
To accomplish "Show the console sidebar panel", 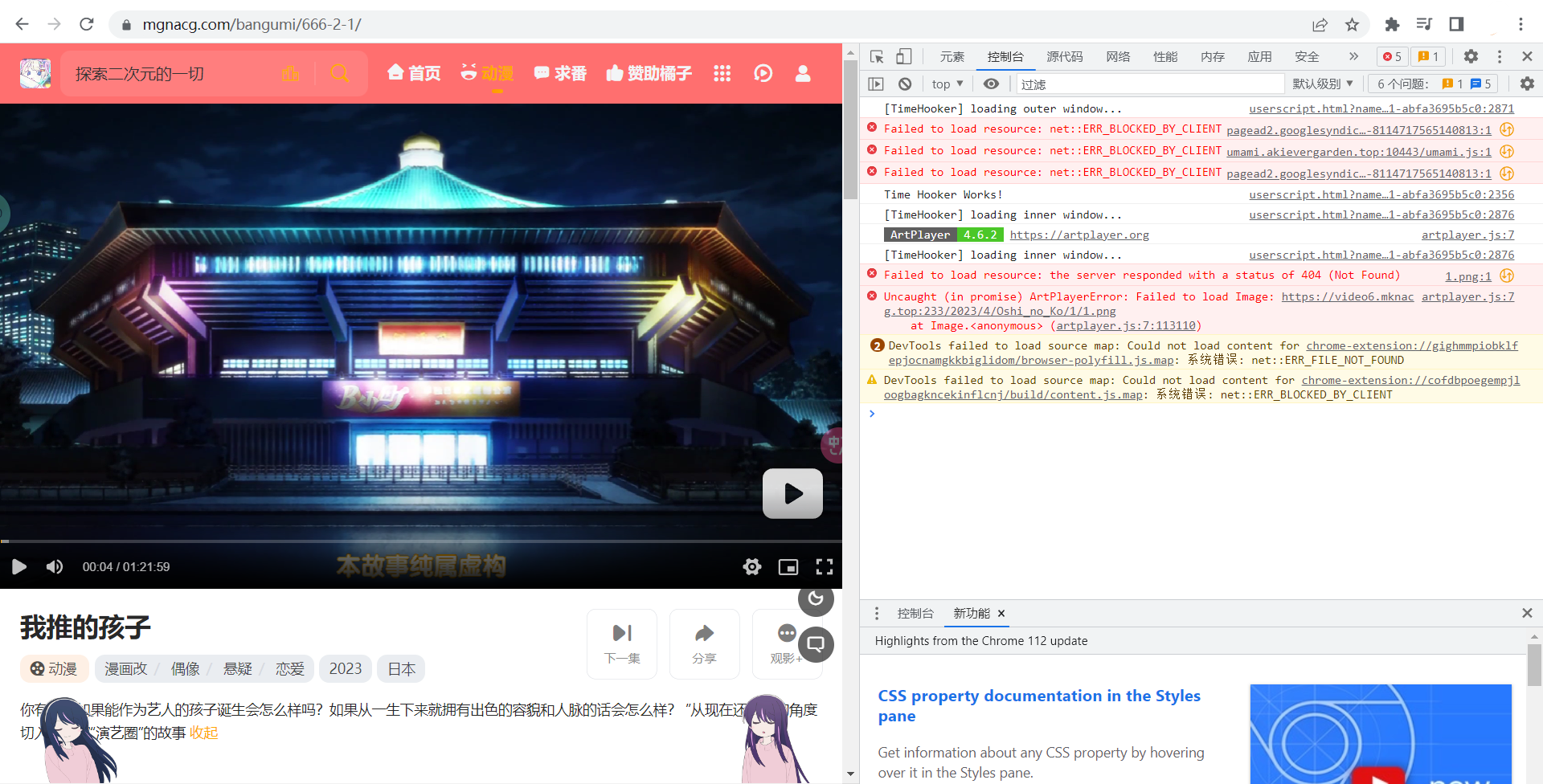I will point(876,84).
